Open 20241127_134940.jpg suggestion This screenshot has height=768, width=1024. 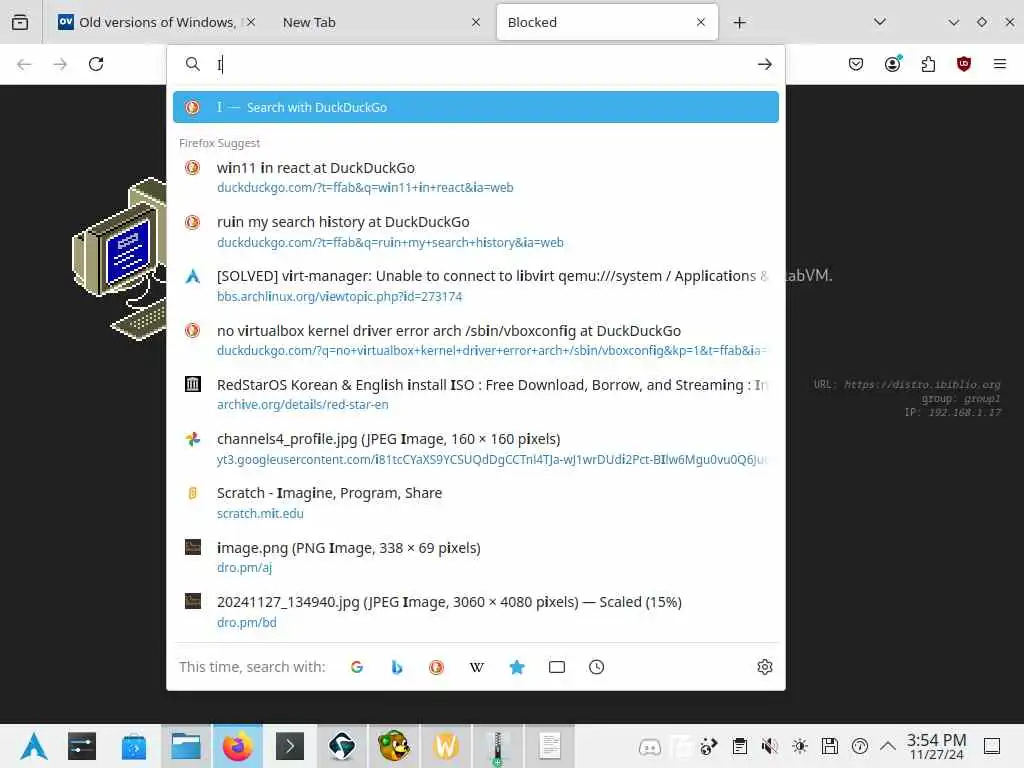point(475,611)
